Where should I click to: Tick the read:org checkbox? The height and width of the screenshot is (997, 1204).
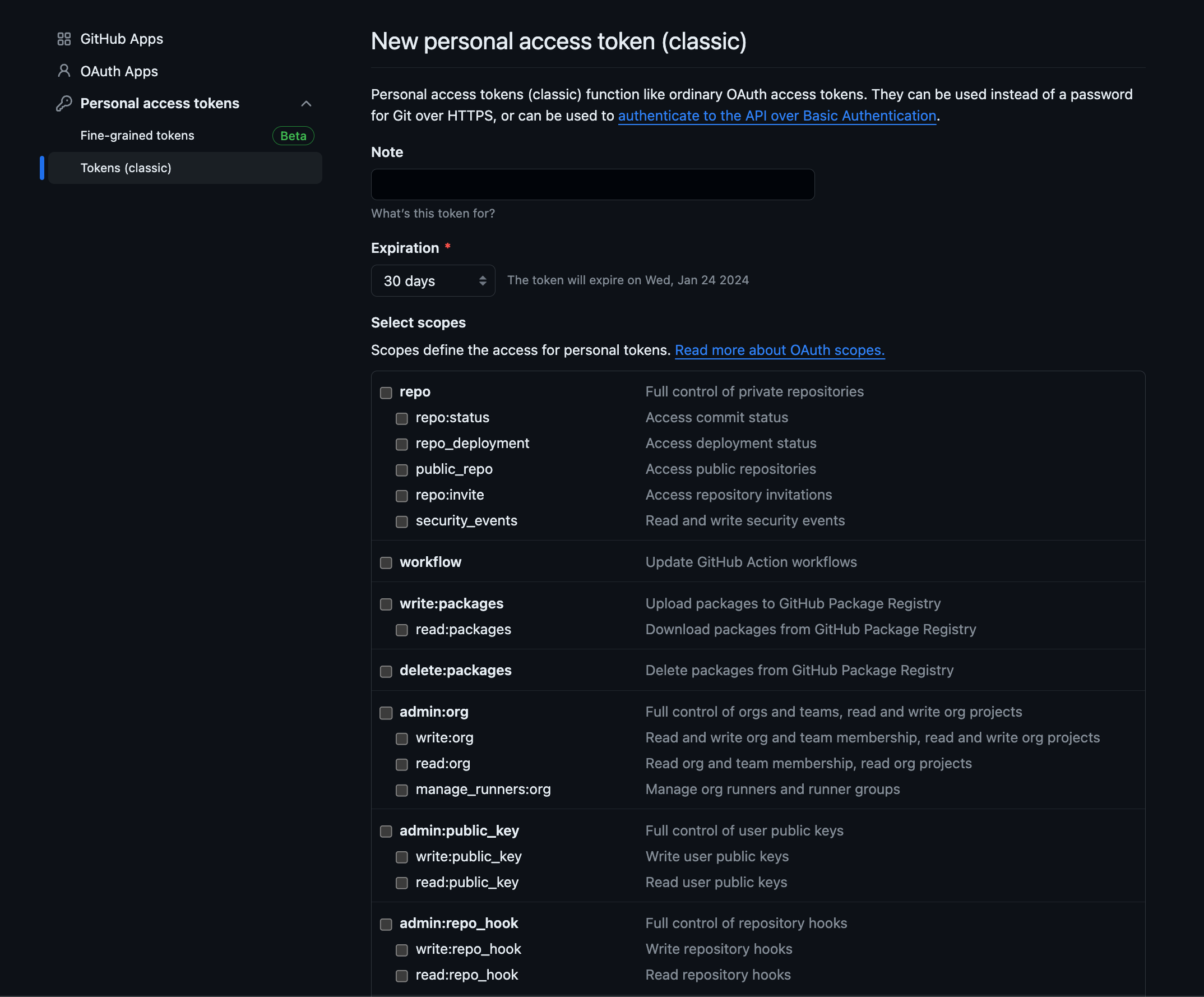402,764
